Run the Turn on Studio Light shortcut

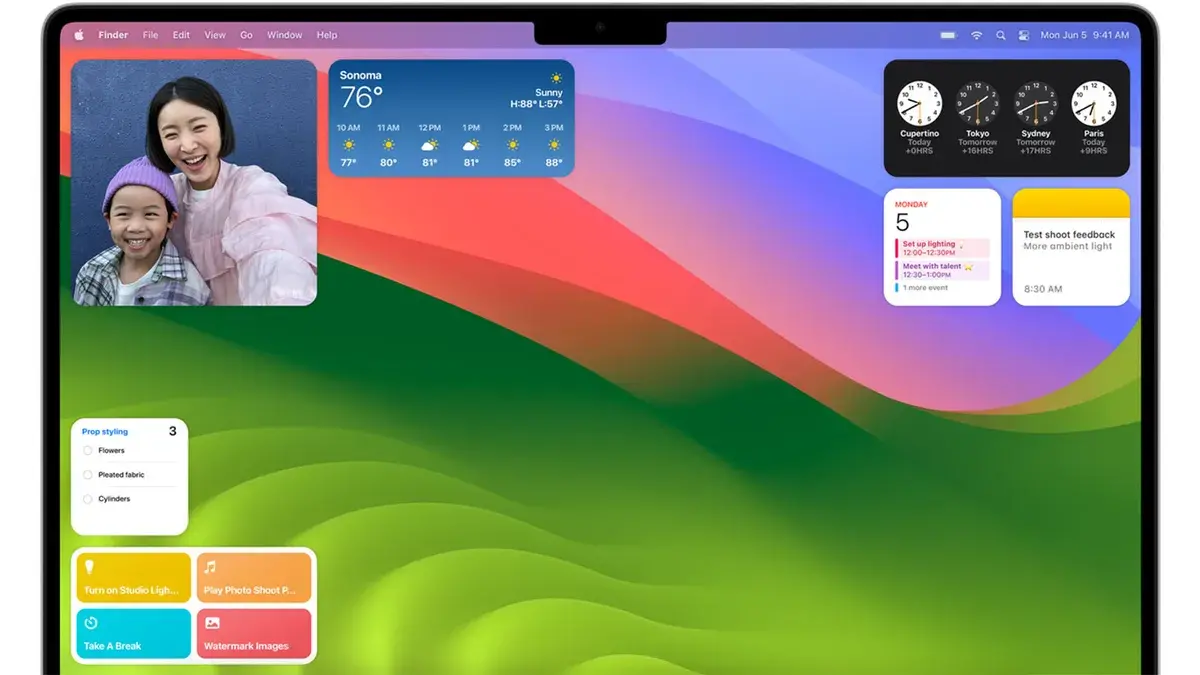[132, 577]
